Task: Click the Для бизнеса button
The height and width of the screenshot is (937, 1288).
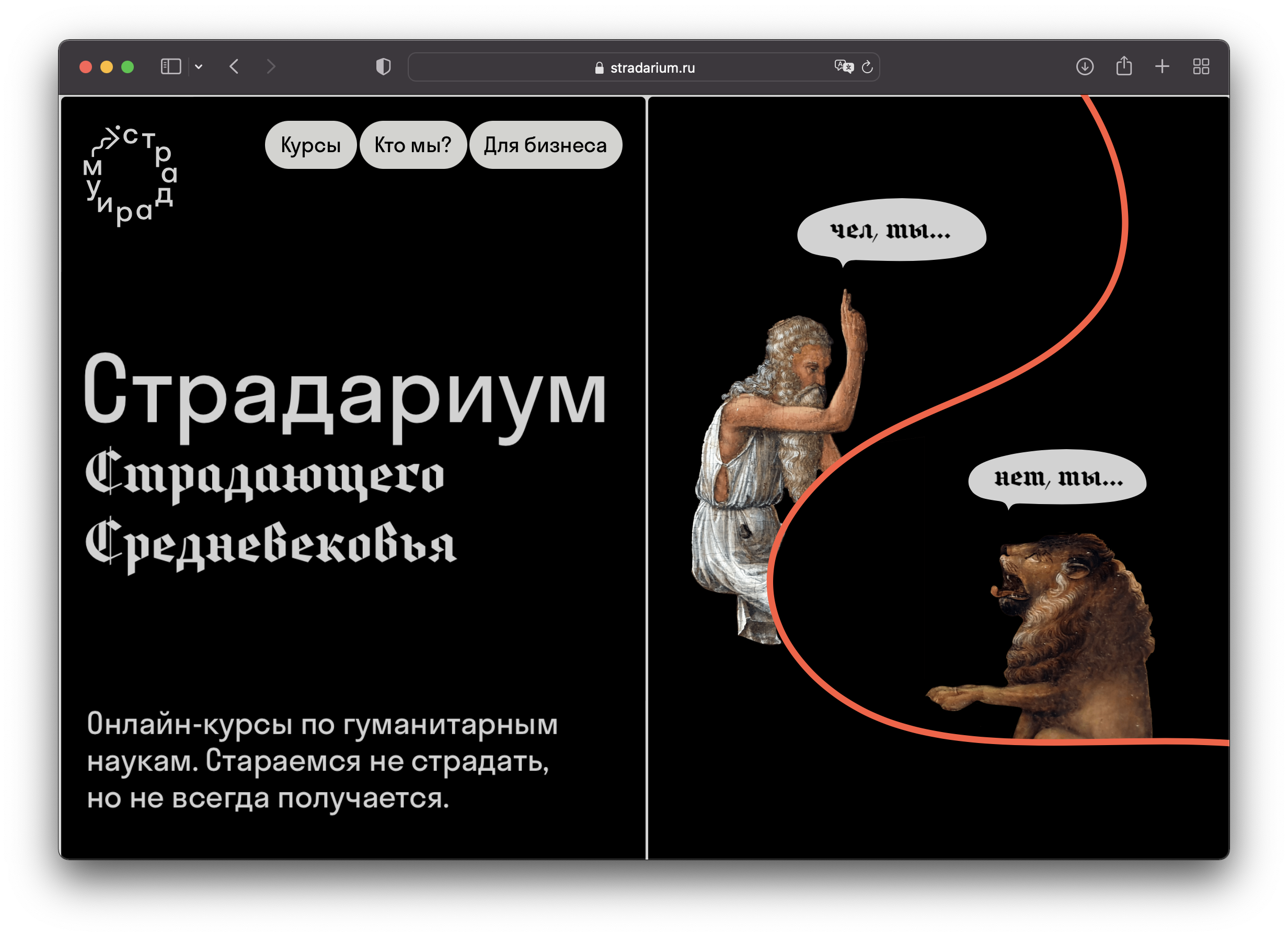Action: point(545,145)
